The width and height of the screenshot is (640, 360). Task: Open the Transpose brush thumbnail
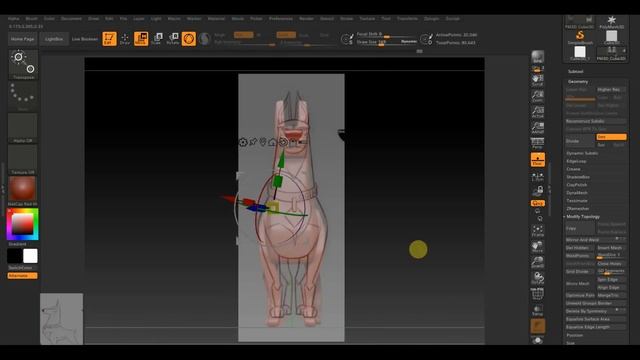[x=23, y=64]
